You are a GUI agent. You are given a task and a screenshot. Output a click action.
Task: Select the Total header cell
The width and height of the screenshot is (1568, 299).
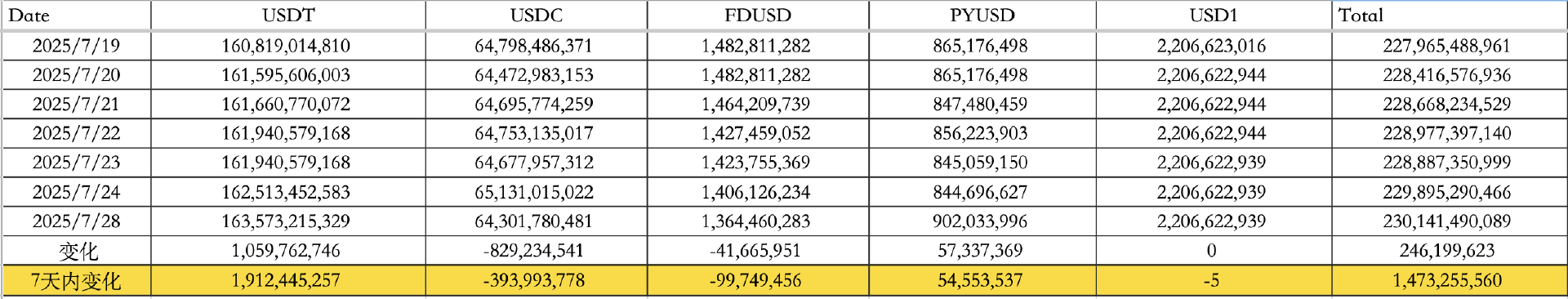coord(1450,16)
